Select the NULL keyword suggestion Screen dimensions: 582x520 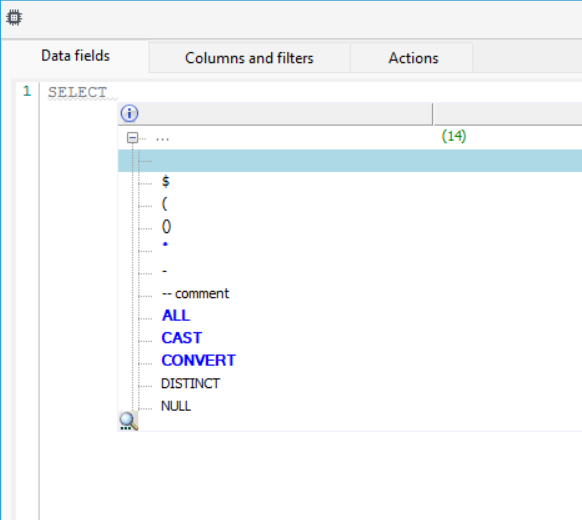[176, 406]
